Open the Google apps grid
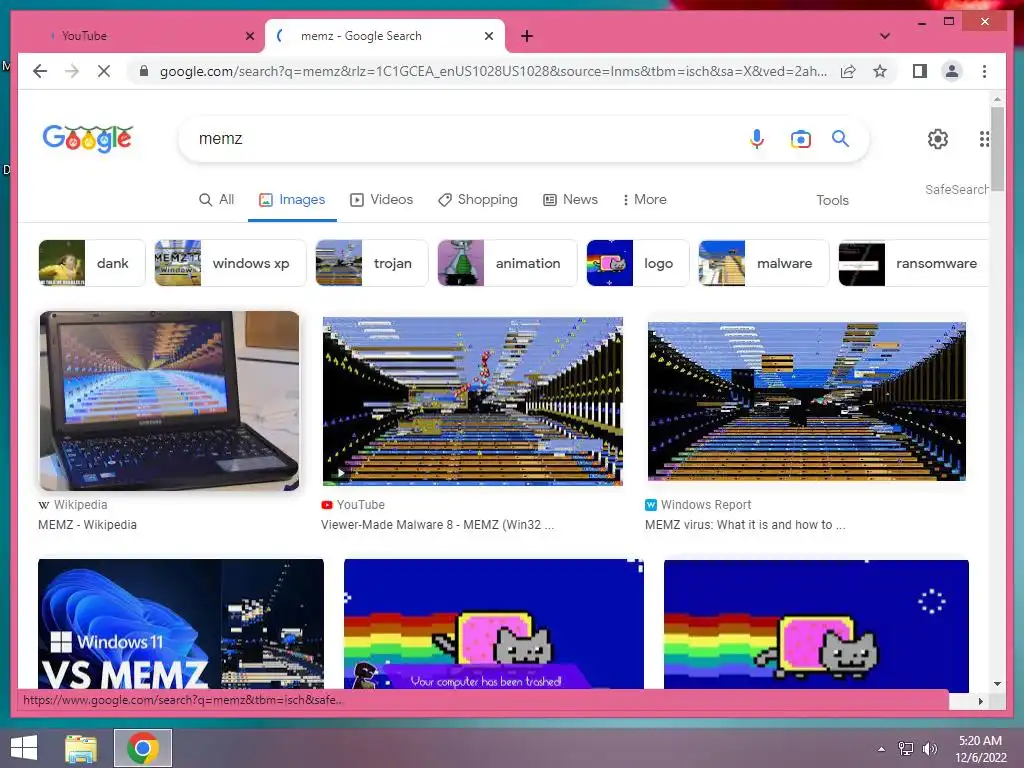The image size is (1024, 768). (x=984, y=138)
